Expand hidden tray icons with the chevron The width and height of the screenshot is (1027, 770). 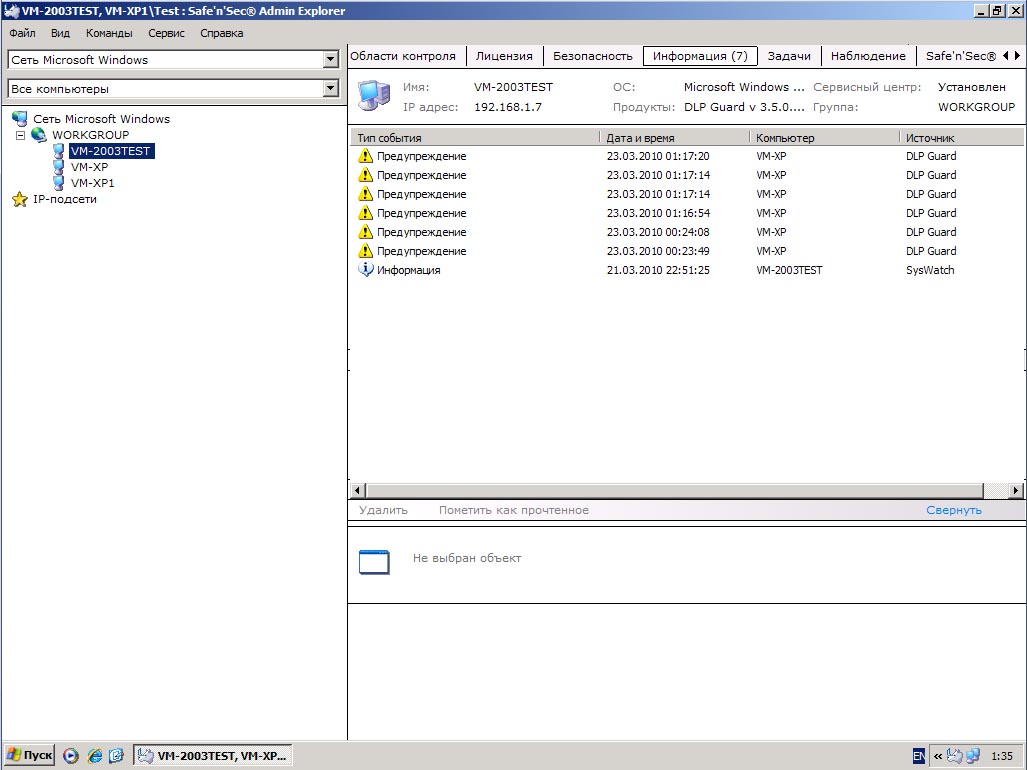pyautogui.click(x=937, y=756)
